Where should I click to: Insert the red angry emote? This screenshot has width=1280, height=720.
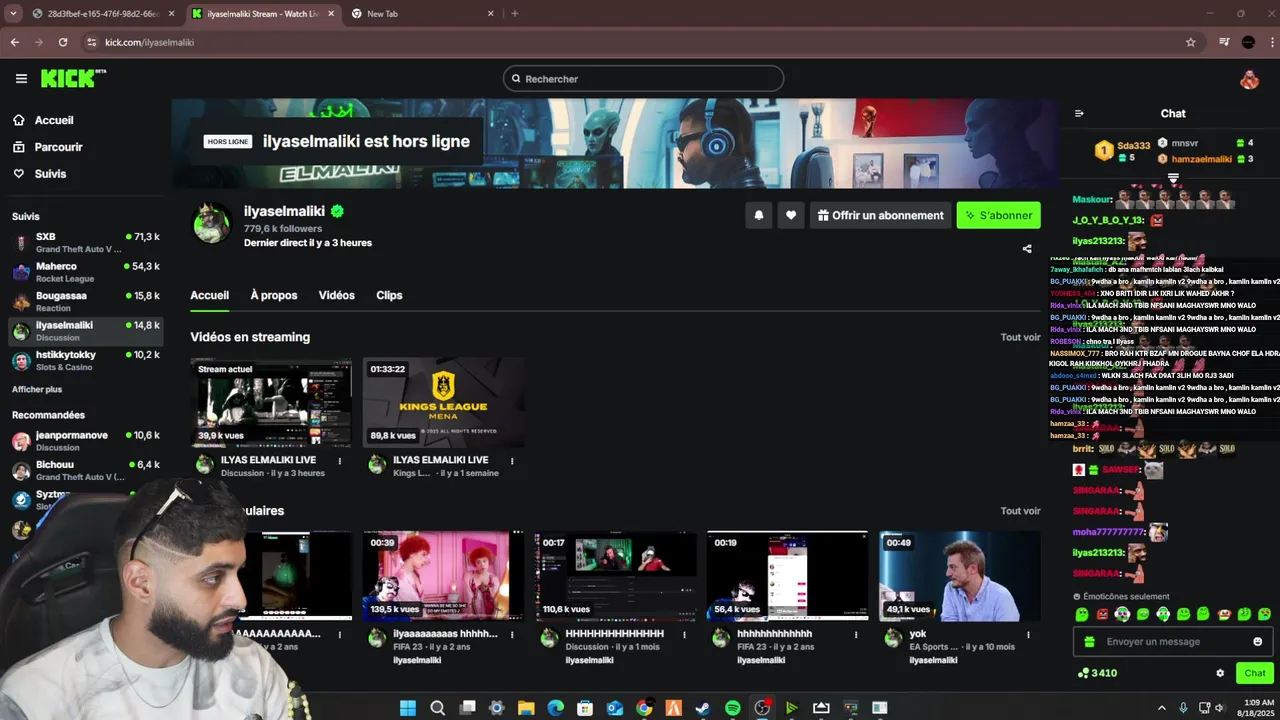pyautogui.click(x=1102, y=614)
